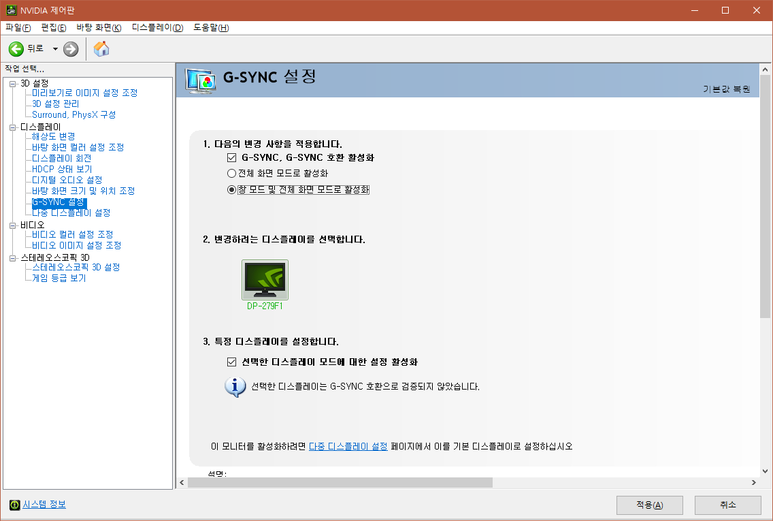Image resolution: width=773 pixels, height=521 pixels.
Task: Click the NVIDIA icon in title bar
Action: tap(11, 10)
